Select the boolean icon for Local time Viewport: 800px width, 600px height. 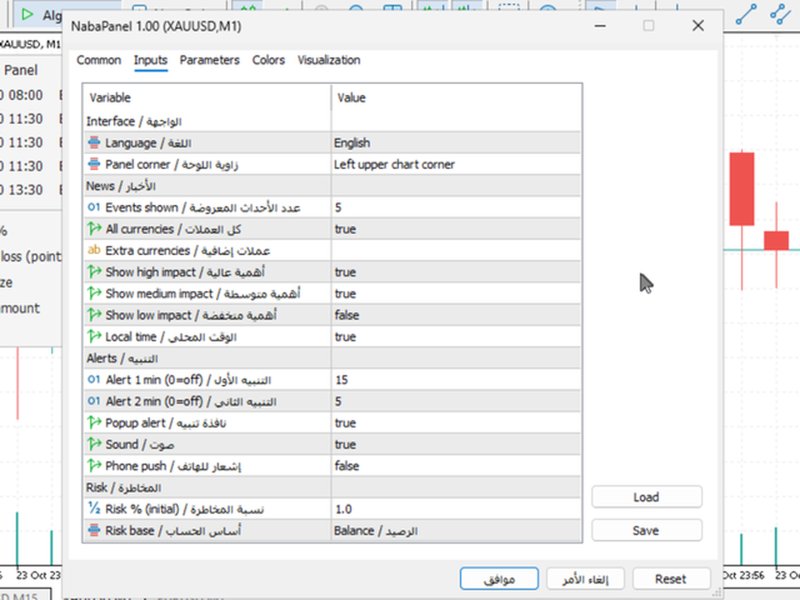tap(94, 336)
